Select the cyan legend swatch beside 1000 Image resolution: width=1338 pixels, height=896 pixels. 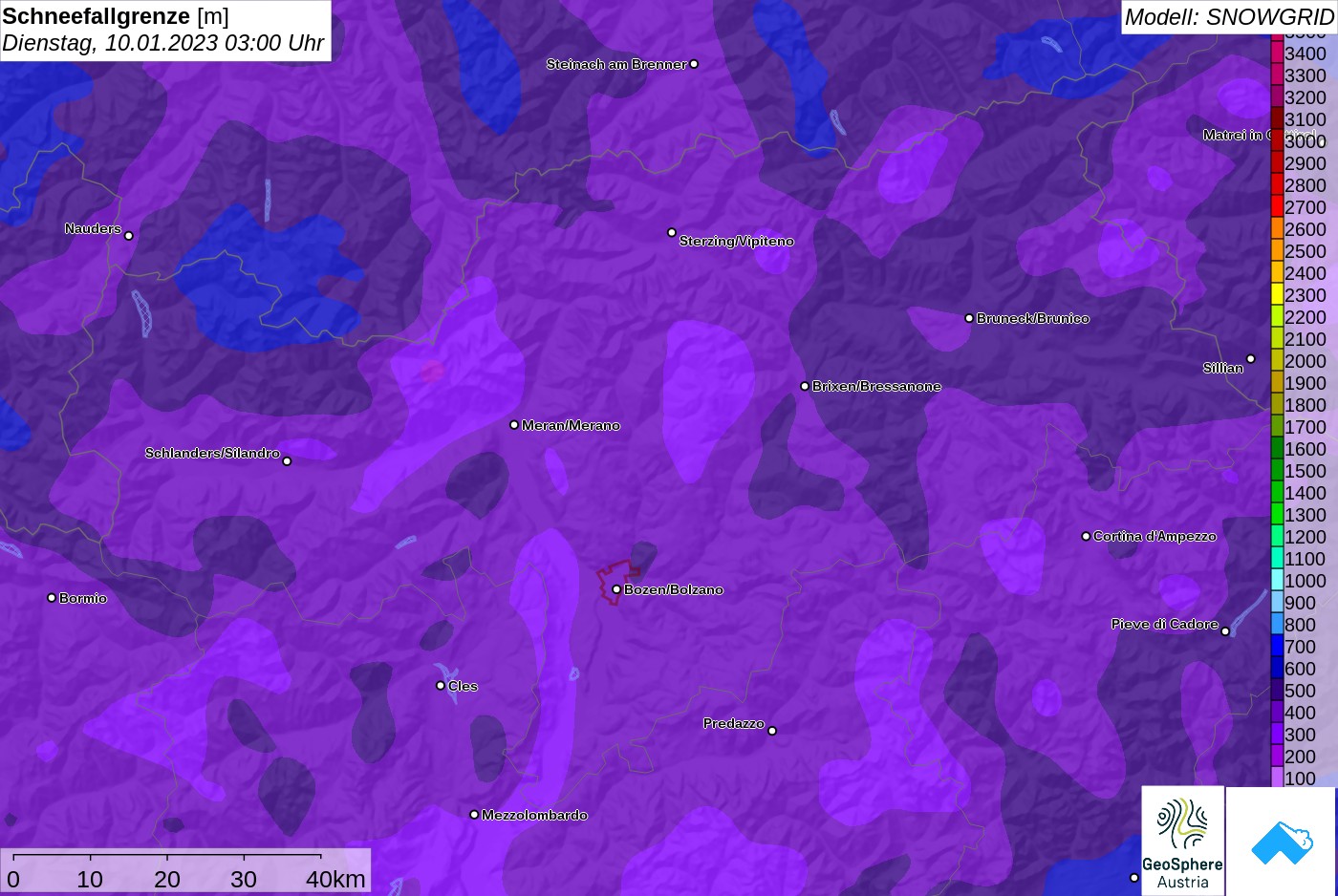(1277, 581)
